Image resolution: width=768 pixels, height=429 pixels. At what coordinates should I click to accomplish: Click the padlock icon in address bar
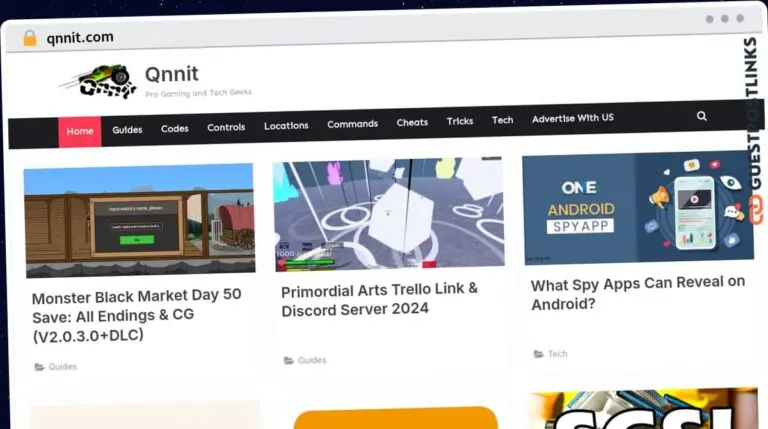pyautogui.click(x=30, y=38)
